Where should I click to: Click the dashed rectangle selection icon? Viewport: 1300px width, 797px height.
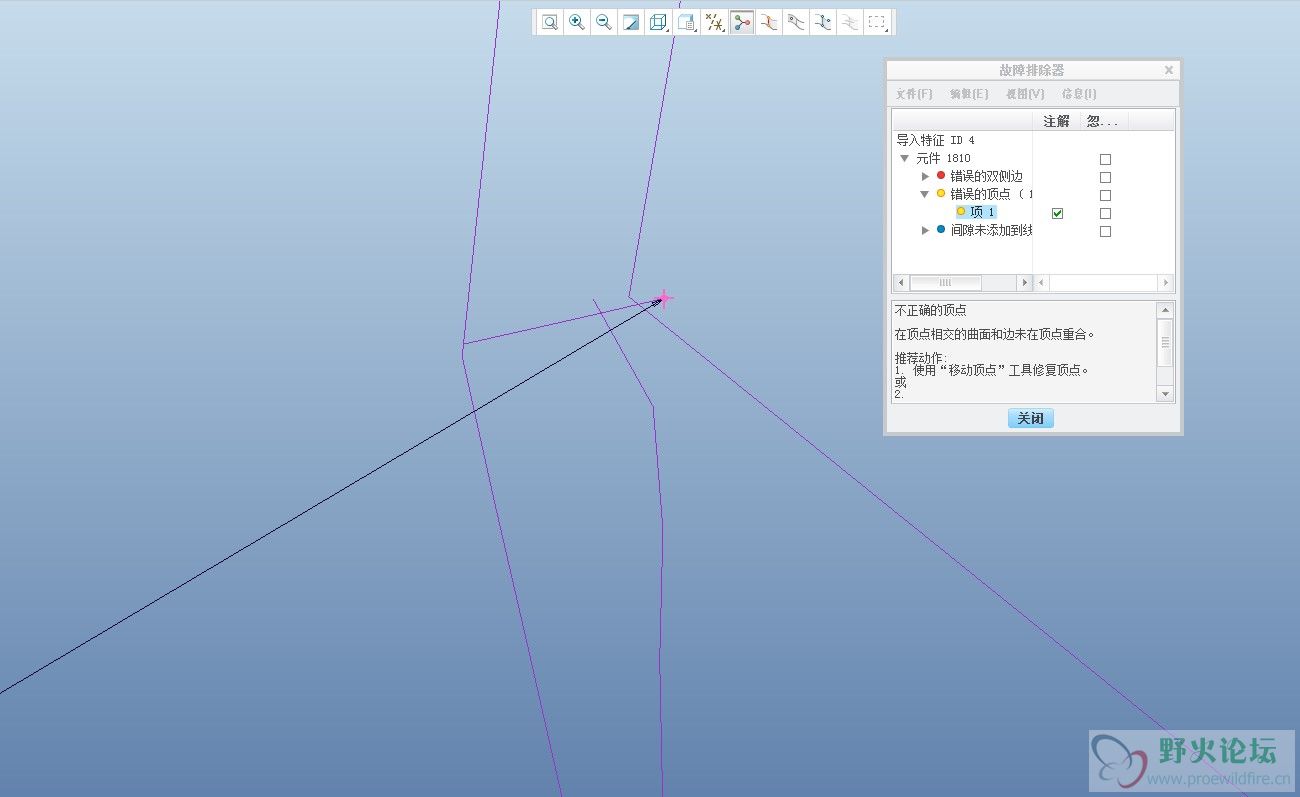(877, 22)
